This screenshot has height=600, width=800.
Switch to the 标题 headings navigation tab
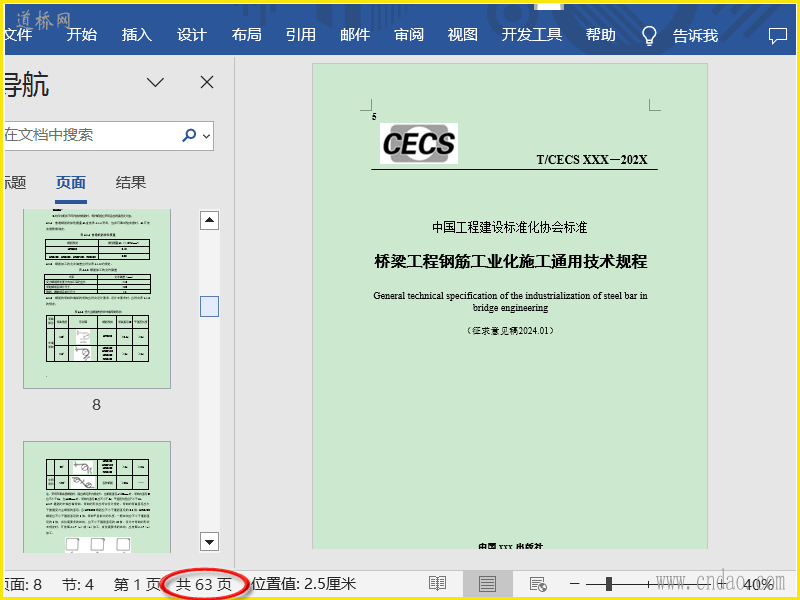pyautogui.click(x=15, y=183)
